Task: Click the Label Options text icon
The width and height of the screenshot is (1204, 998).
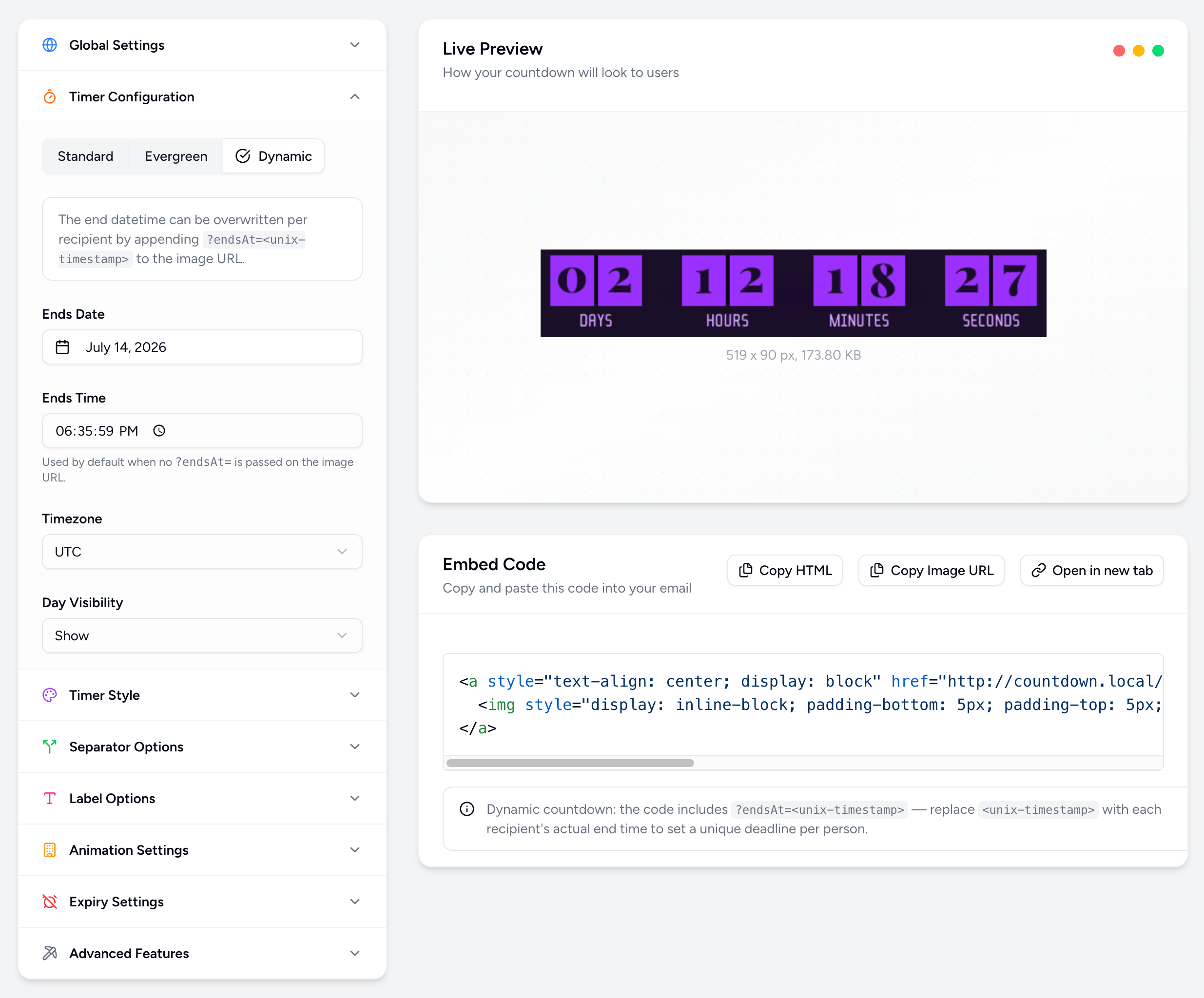Action: tap(50, 798)
